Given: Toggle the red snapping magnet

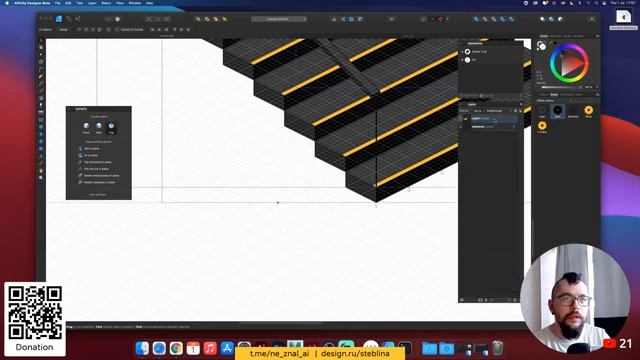Looking at the screenshot, I should pos(440,19).
